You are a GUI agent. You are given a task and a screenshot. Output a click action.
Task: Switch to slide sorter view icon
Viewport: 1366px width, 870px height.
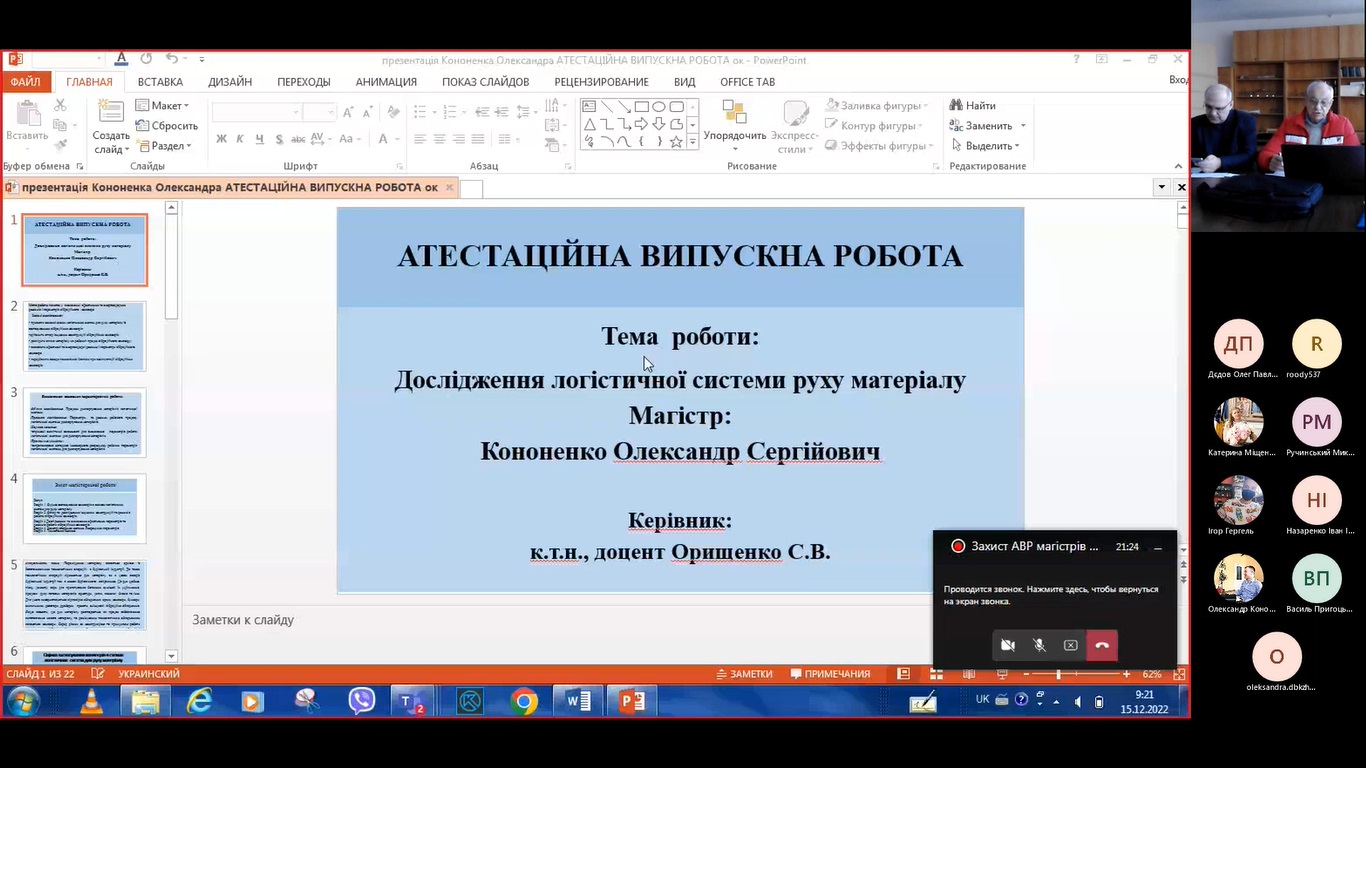click(937, 674)
